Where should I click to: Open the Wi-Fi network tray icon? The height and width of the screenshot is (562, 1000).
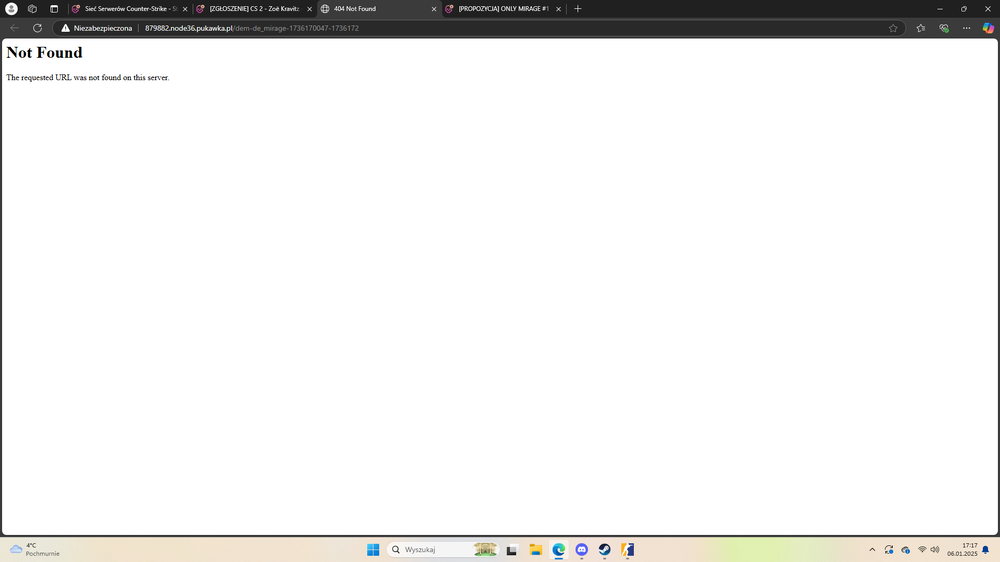(922, 549)
